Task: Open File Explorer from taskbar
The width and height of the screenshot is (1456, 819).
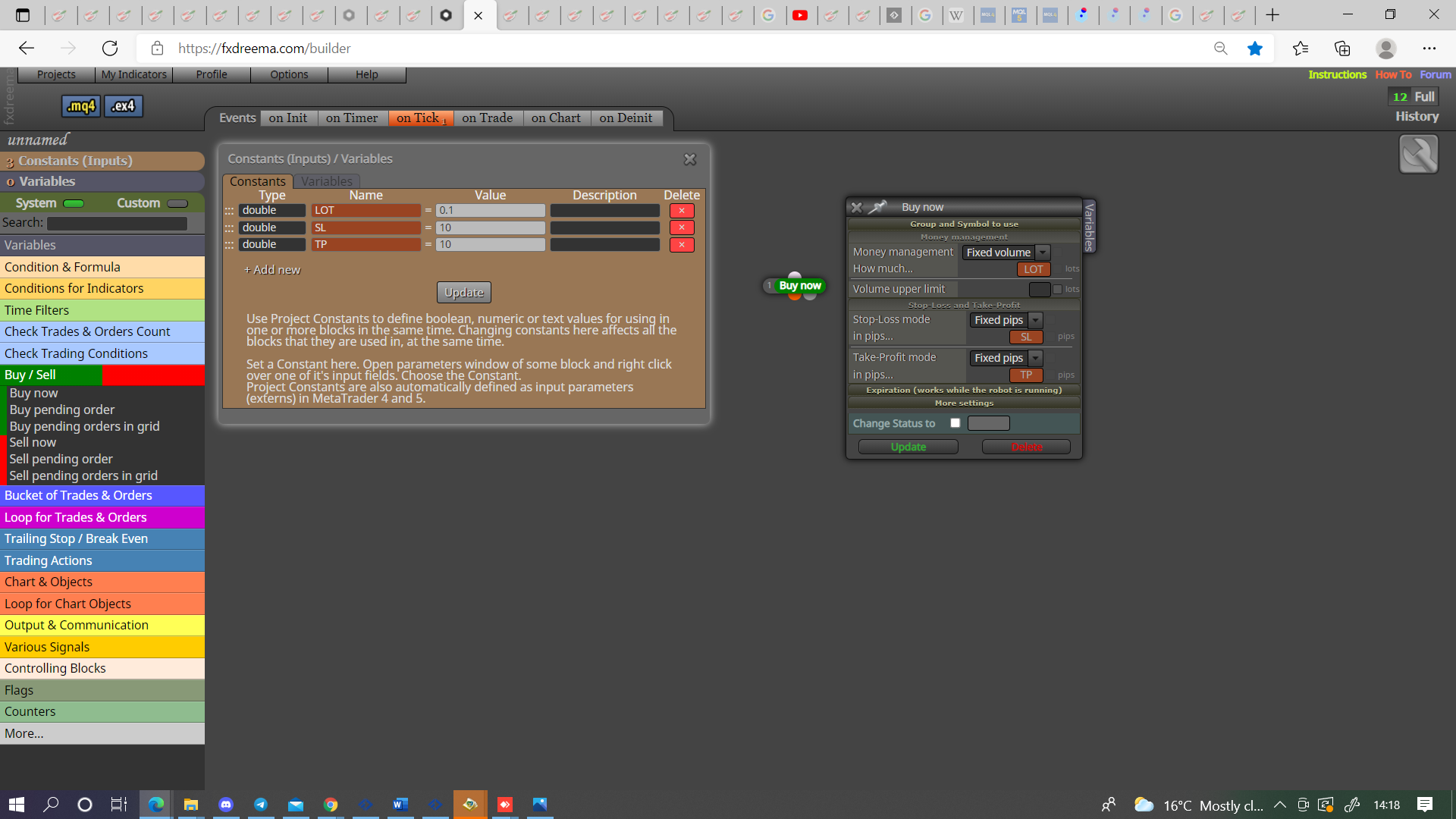Action: [191, 805]
